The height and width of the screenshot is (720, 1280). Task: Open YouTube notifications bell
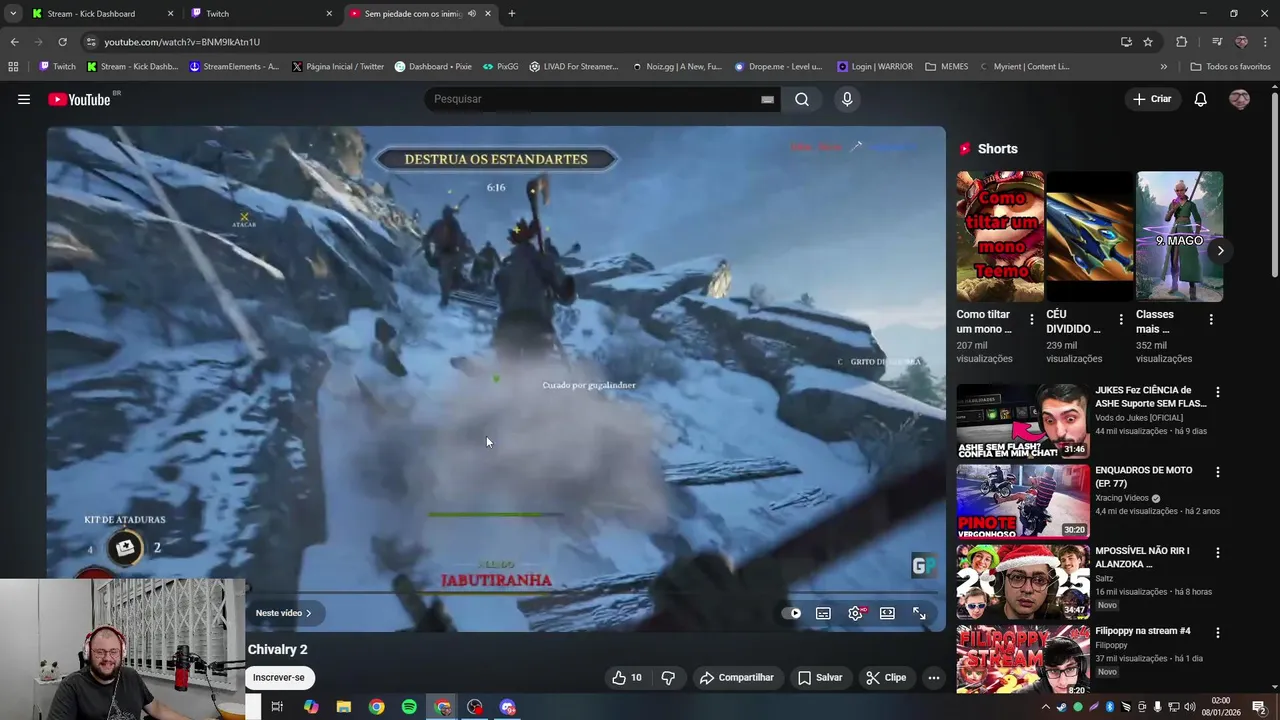[x=1201, y=99]
